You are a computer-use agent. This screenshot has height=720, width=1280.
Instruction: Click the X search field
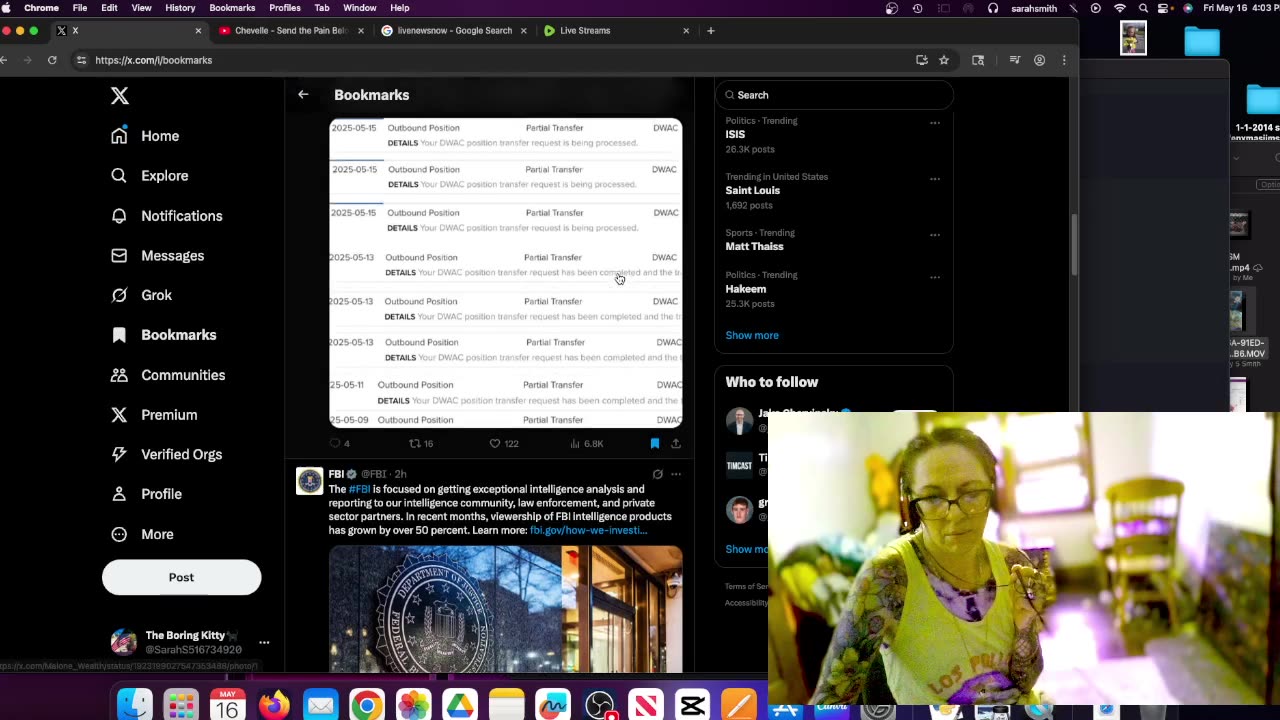click(834, 95)
